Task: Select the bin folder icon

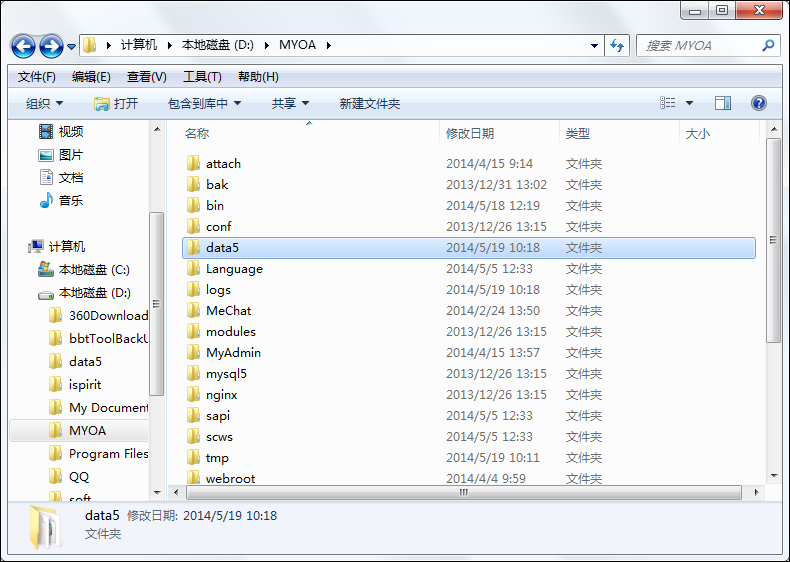Action: coord(193,206)
